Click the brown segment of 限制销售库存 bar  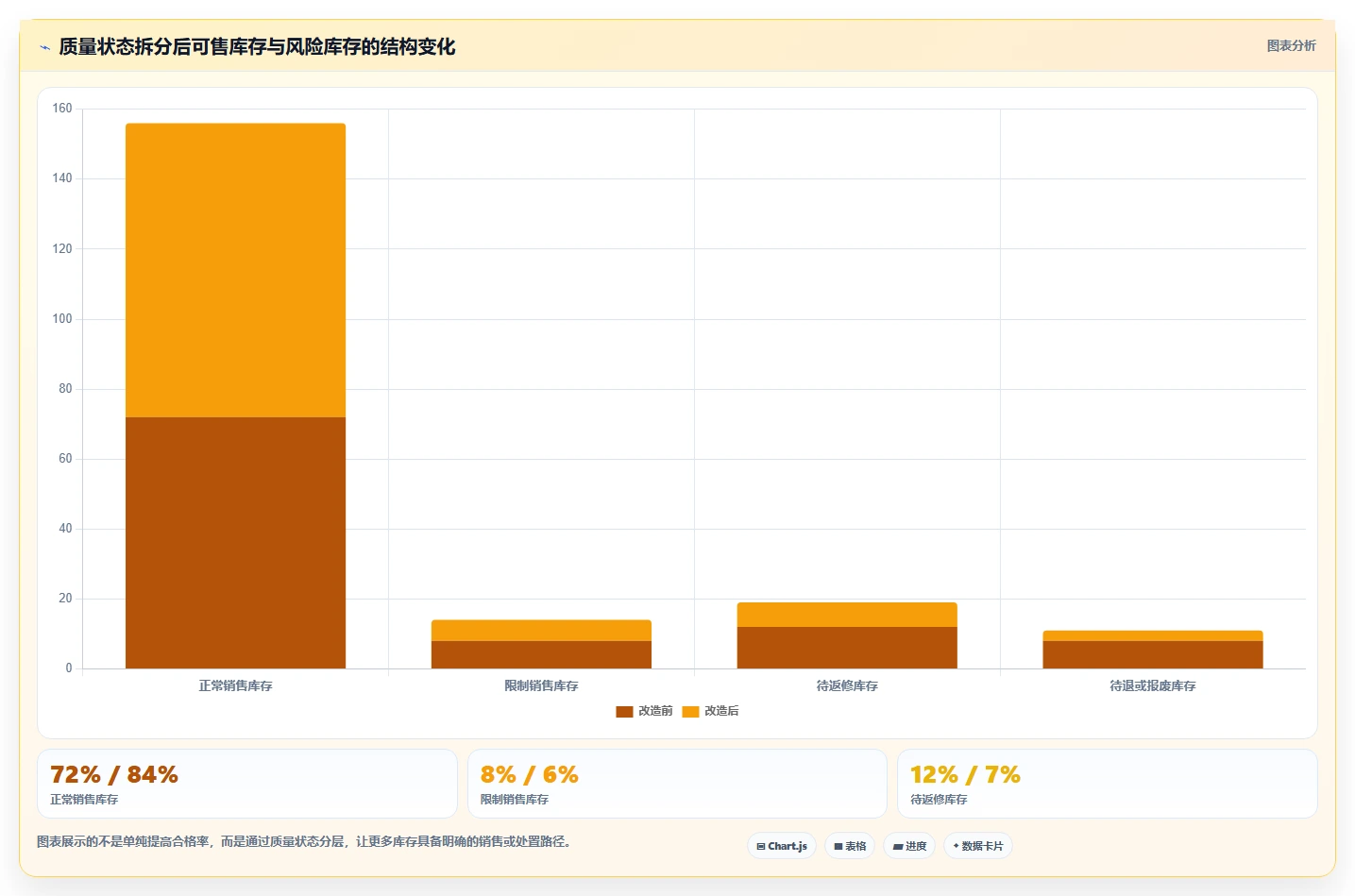(541, 655)
